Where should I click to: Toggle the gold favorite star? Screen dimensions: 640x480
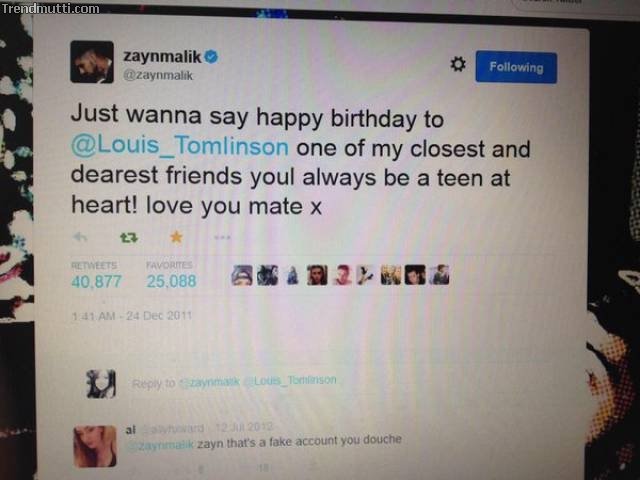point(176,237)
